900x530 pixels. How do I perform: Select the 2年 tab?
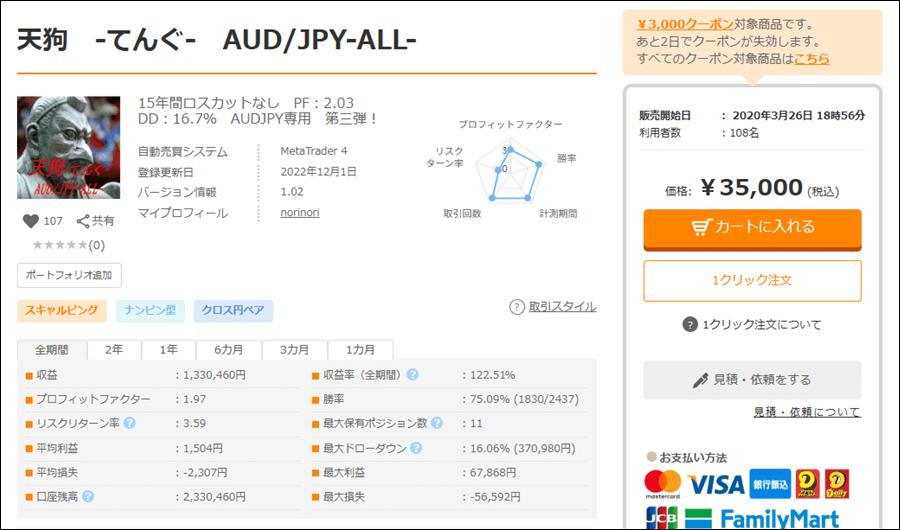114,350
